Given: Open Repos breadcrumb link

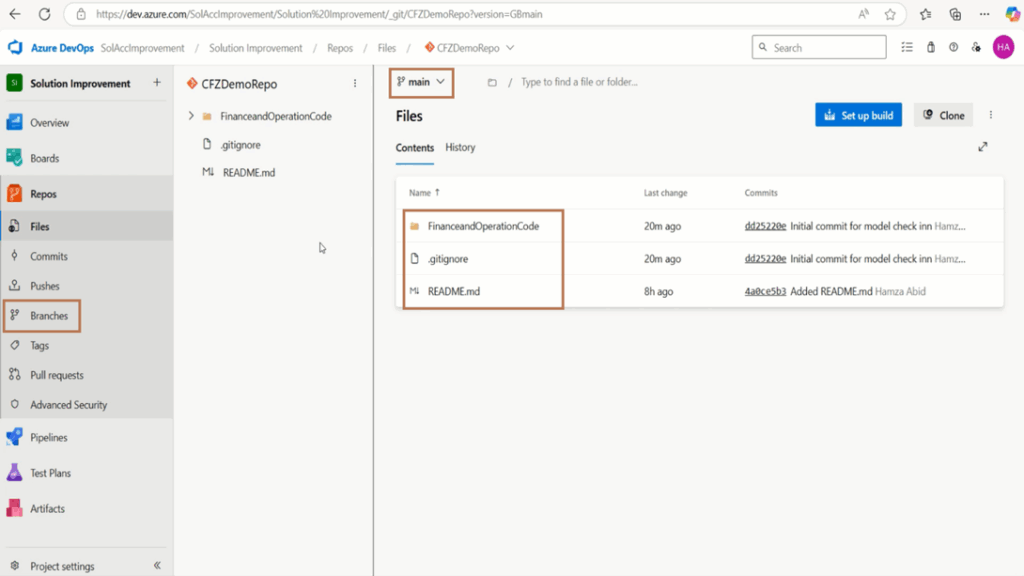Looking at the screenshot, I should pos(340,48).
